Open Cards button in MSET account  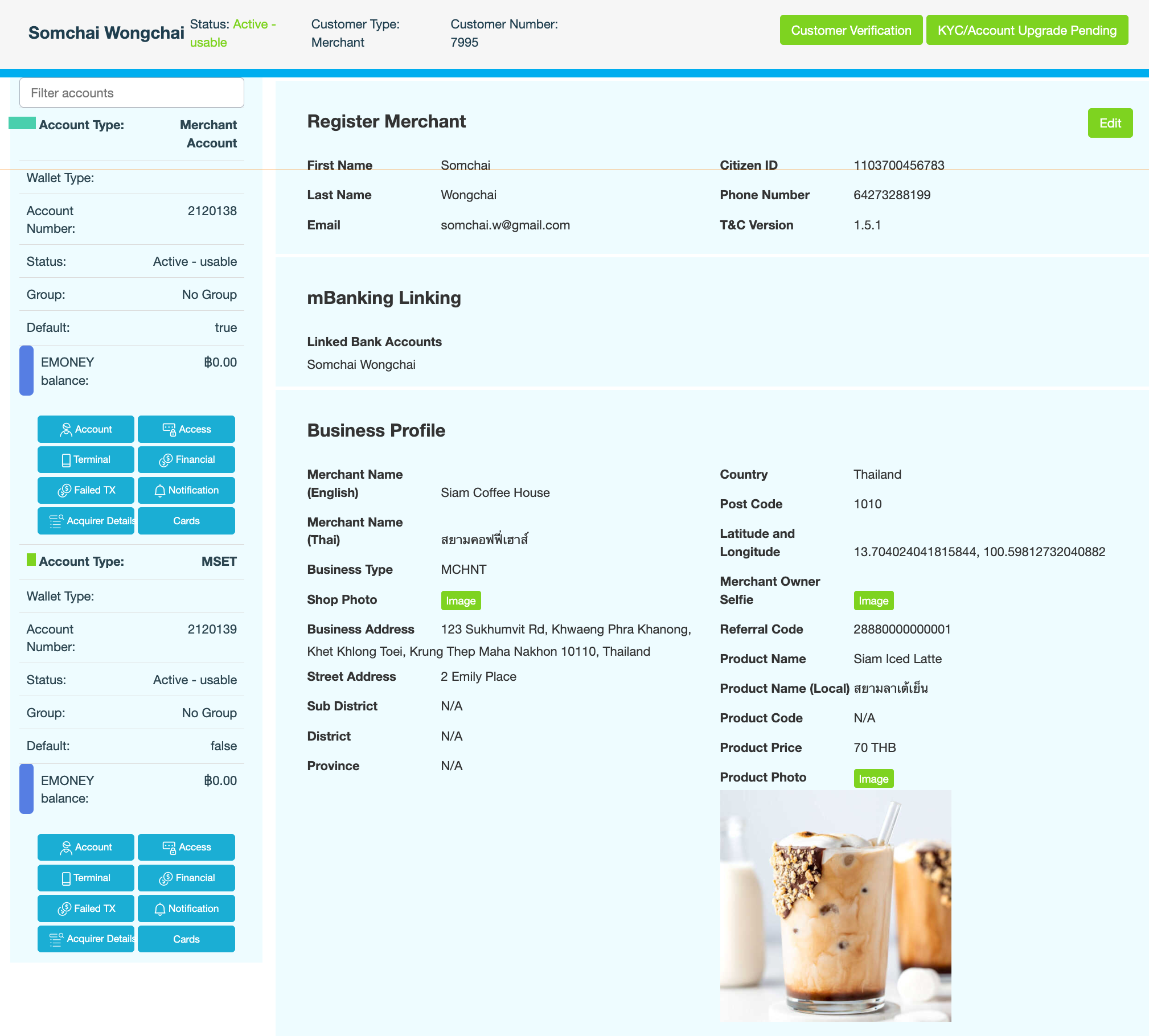186,939
